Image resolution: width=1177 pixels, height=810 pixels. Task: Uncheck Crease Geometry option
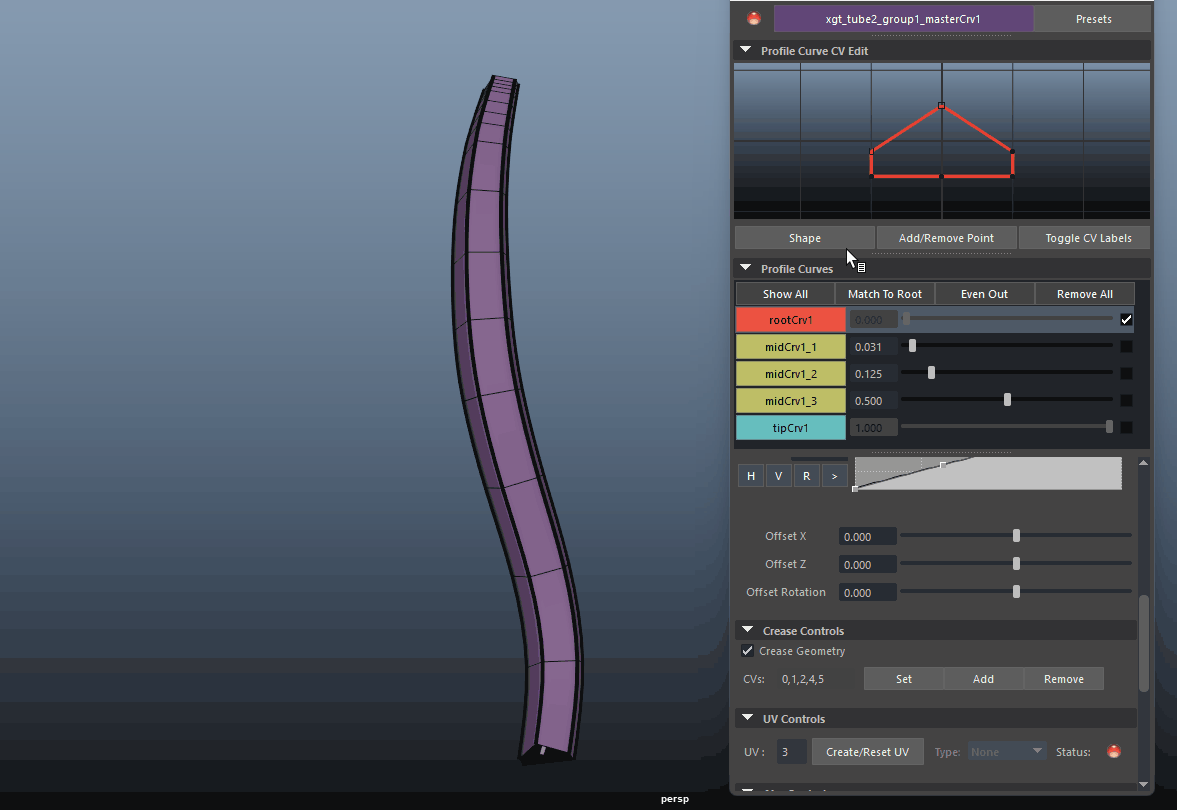click(748, 651)
